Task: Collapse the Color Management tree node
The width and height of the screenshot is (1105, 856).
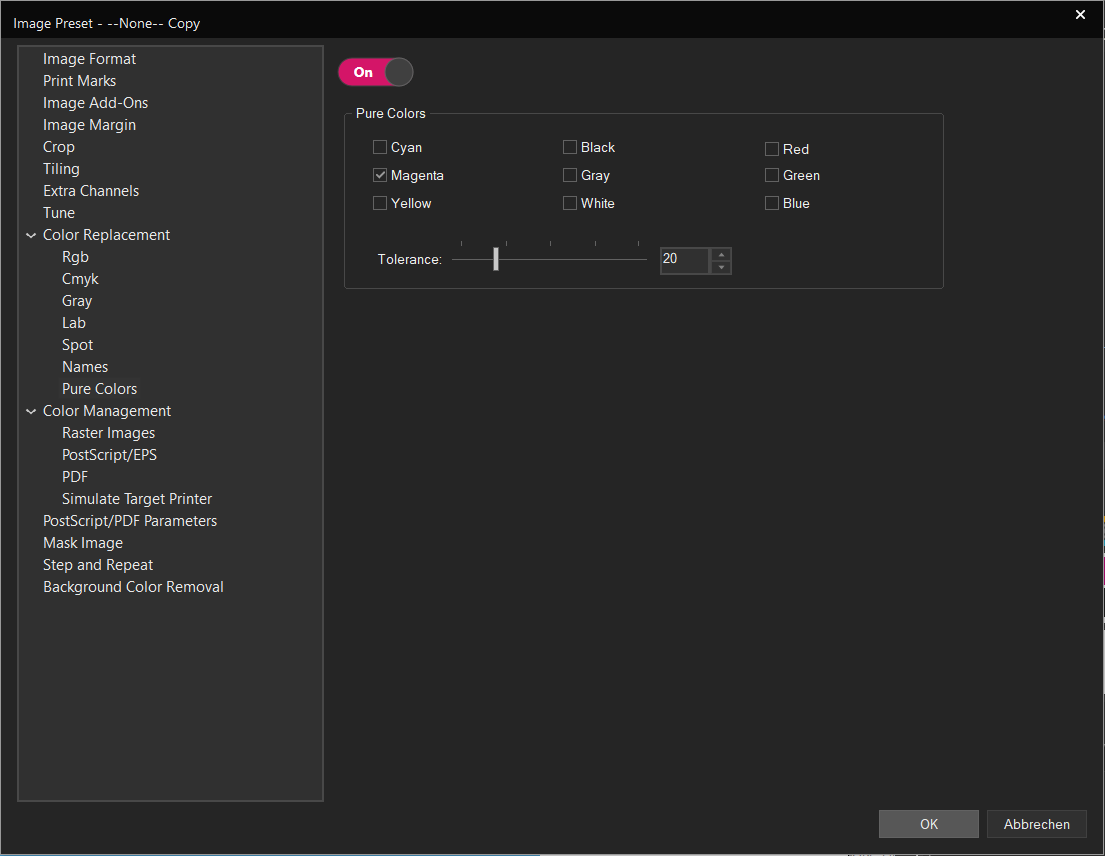Action: pyautogui.click(x=31, y=411)
